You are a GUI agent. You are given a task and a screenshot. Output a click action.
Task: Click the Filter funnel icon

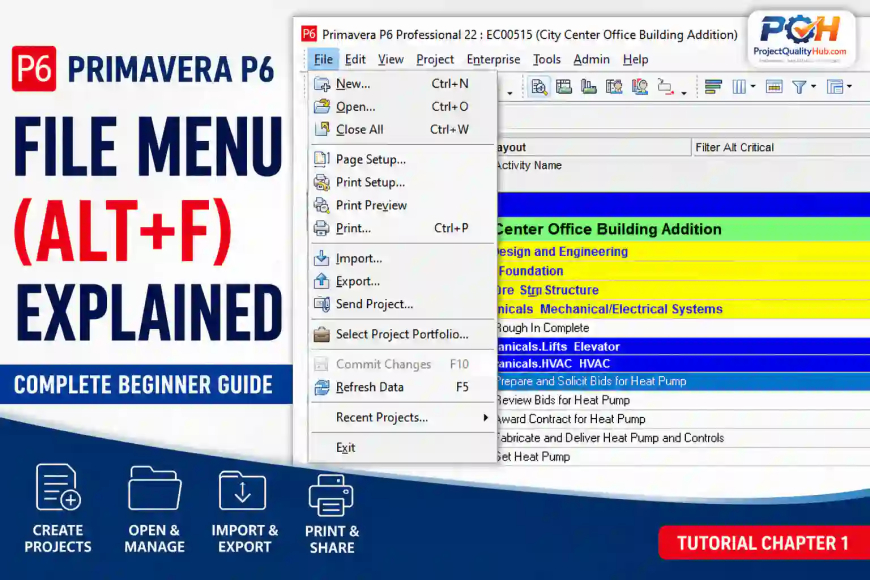pos(799,87)
